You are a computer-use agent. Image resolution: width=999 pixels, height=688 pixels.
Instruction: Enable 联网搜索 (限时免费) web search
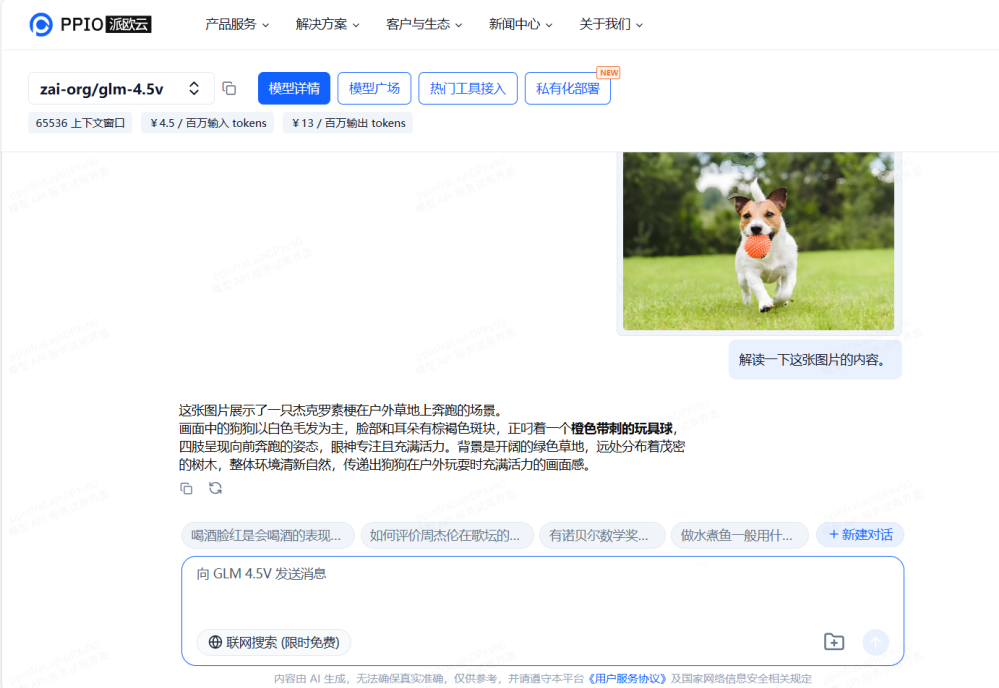[272, 642]
